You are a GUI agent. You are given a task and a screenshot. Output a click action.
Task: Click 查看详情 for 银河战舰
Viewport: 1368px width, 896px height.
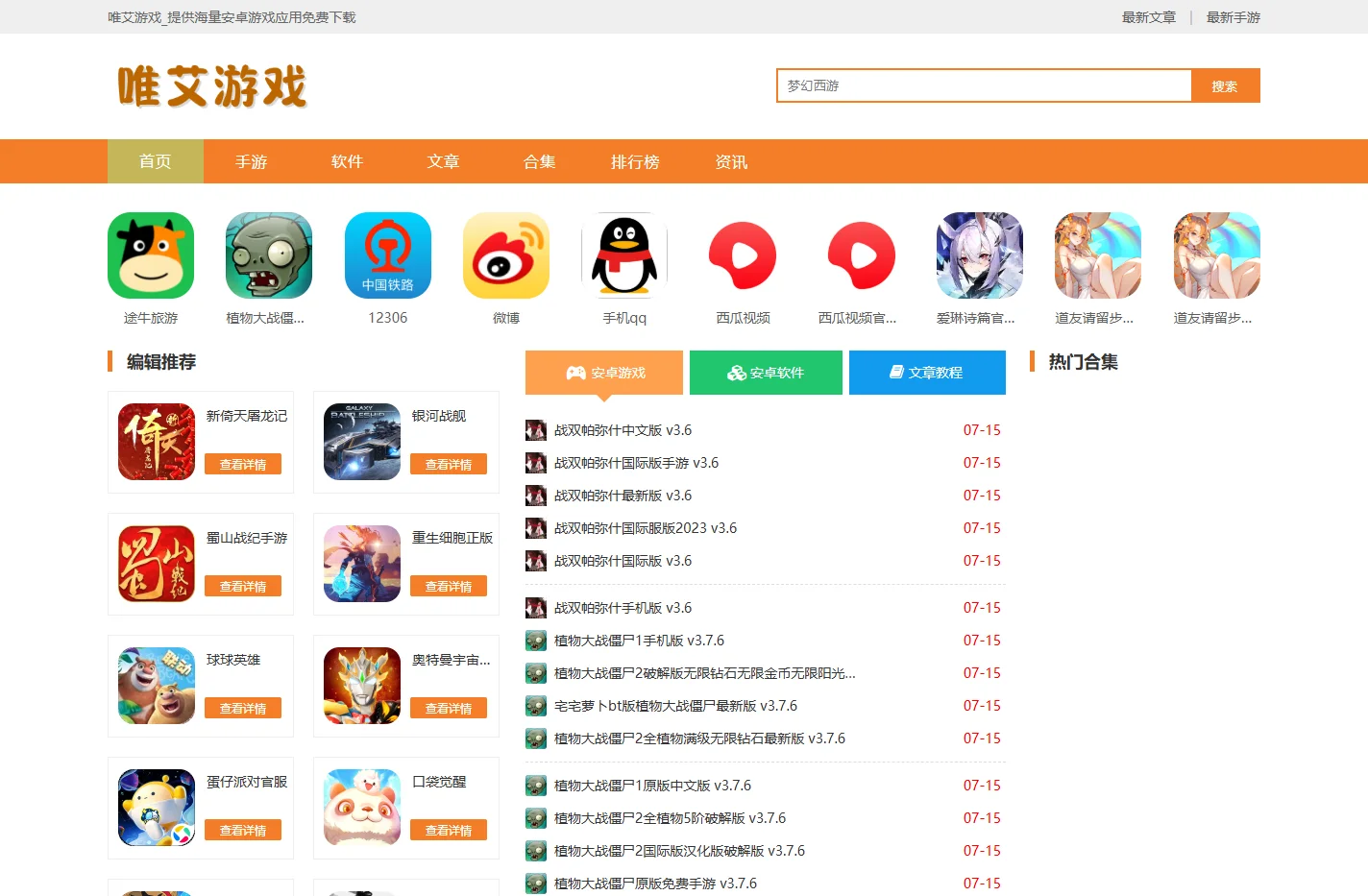449,465
